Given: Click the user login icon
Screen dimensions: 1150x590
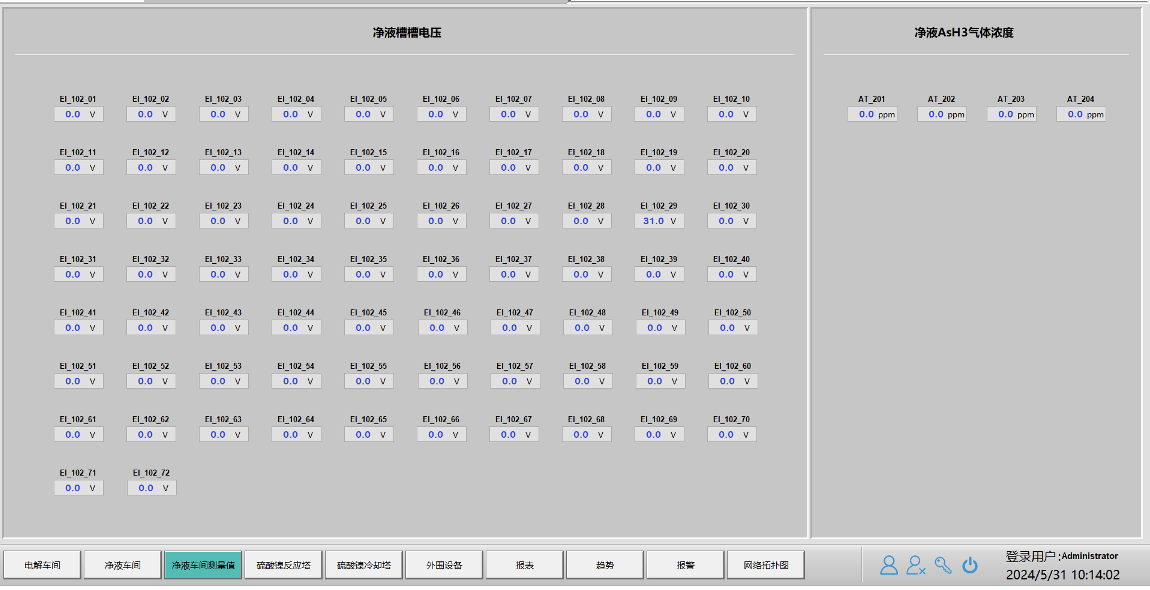Looking at the screenshot, I should click(x=888, y=565).
